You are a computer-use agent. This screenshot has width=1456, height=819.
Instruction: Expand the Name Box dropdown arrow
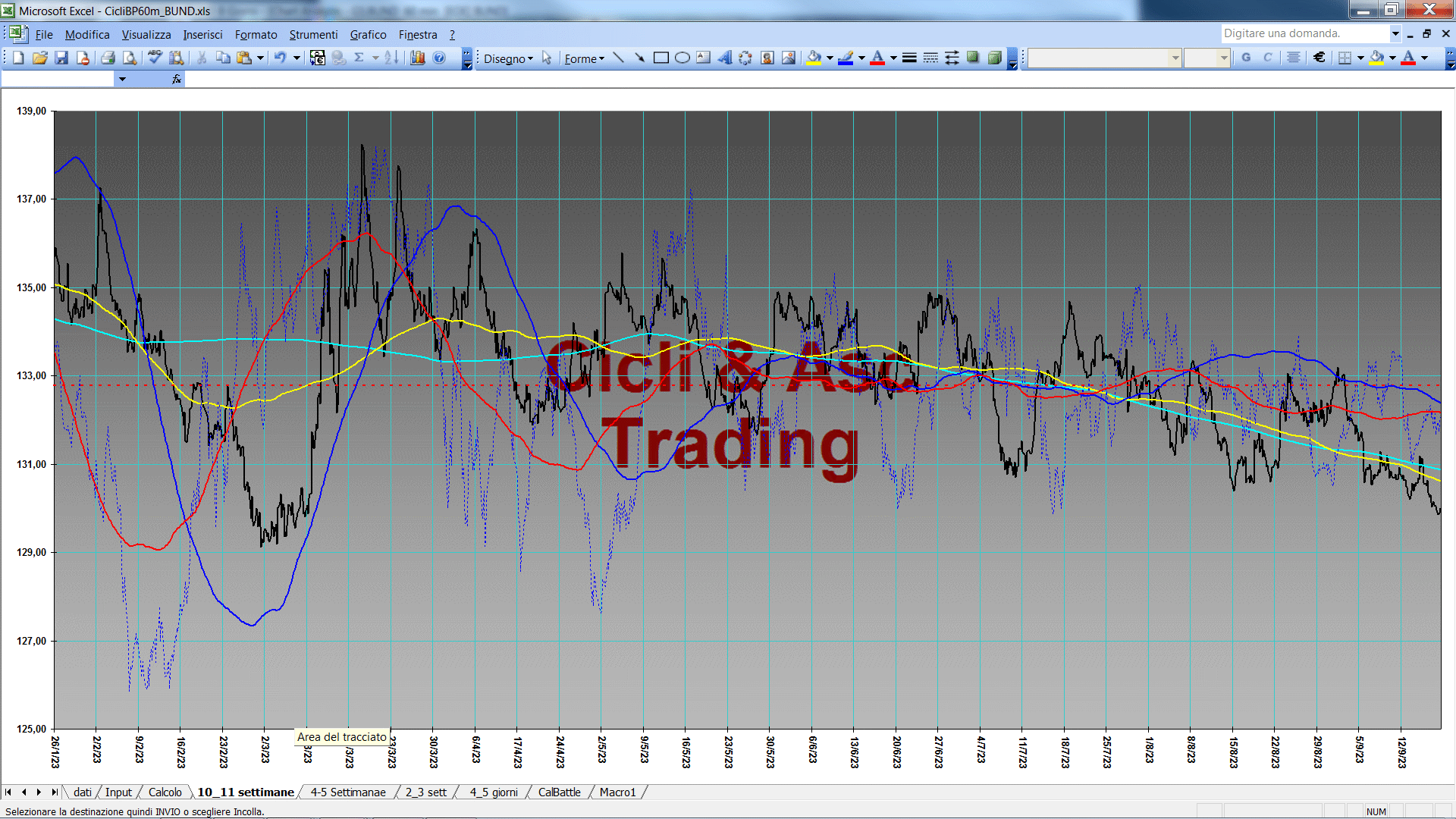pos(122,79)
